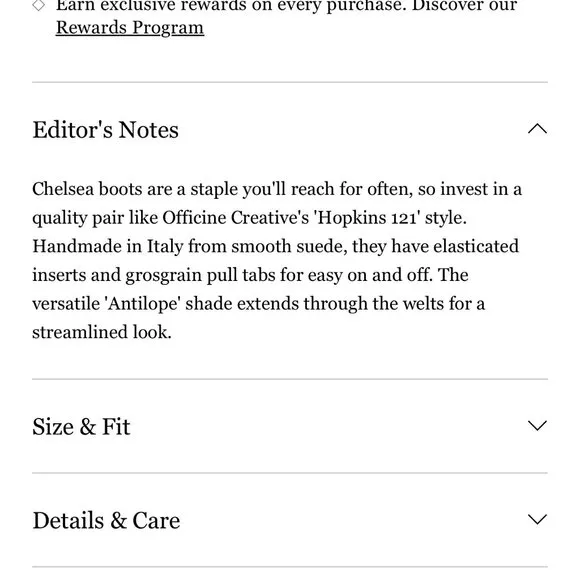The height and width of the screenshot is (580, 580).
Task: Click the 'streamlined look.' closing words
Action: pyautogui.click(x=102, y=332)
